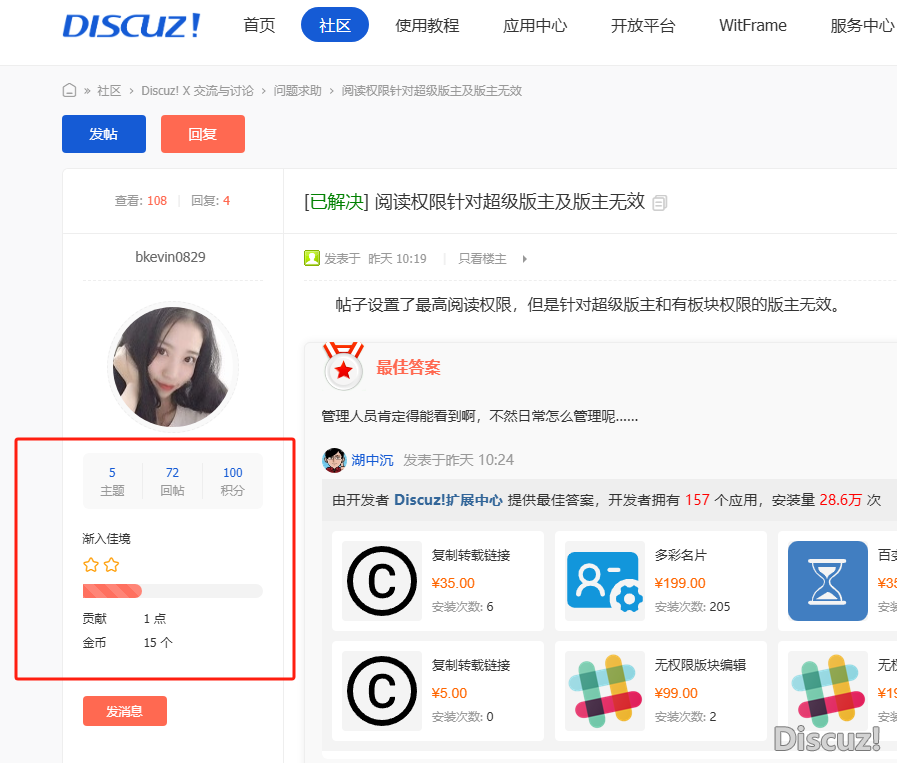Click bkevin0829's profile avatar

pos(172,367)
